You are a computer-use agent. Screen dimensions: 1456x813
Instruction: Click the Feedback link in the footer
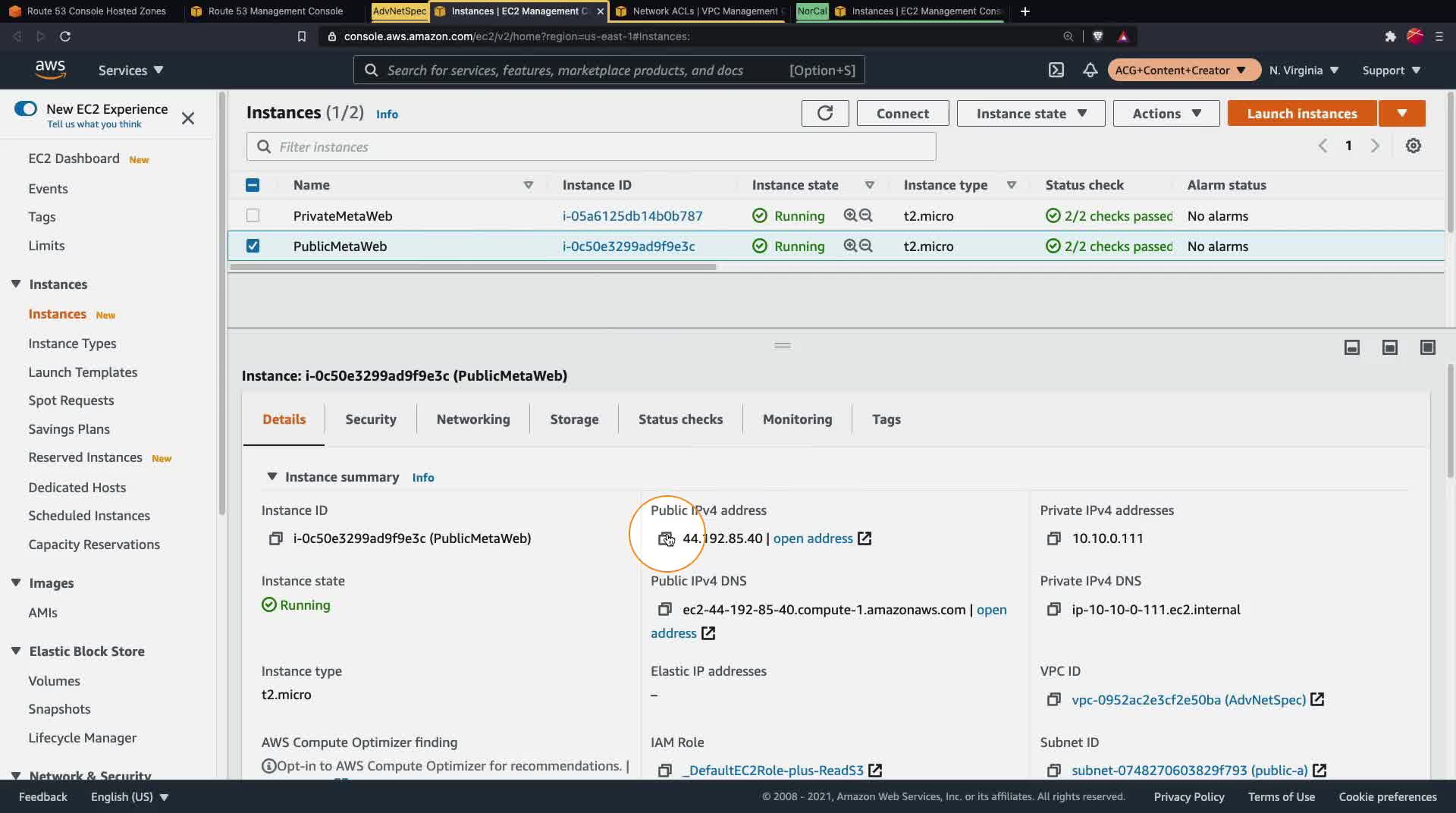(43, 797)
